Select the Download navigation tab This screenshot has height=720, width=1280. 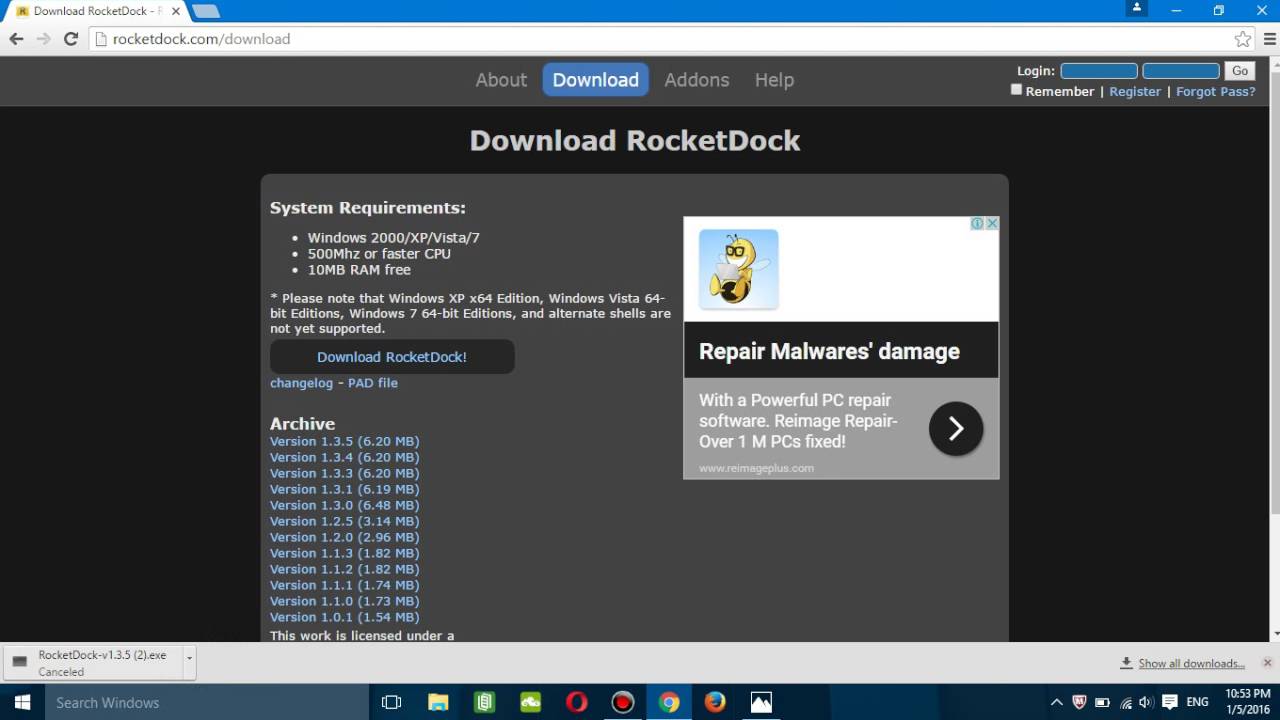click(x=596, y=80)
